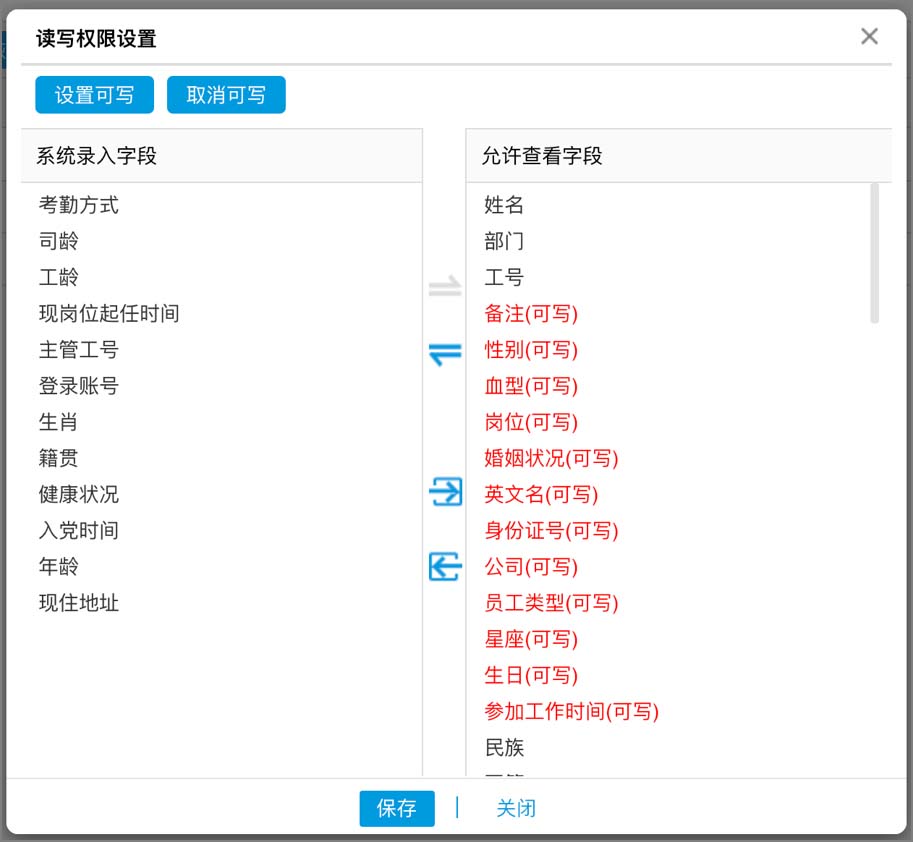914x843 pixels.
Task: Save the permission settings via 保存
Action: [396, 809]
